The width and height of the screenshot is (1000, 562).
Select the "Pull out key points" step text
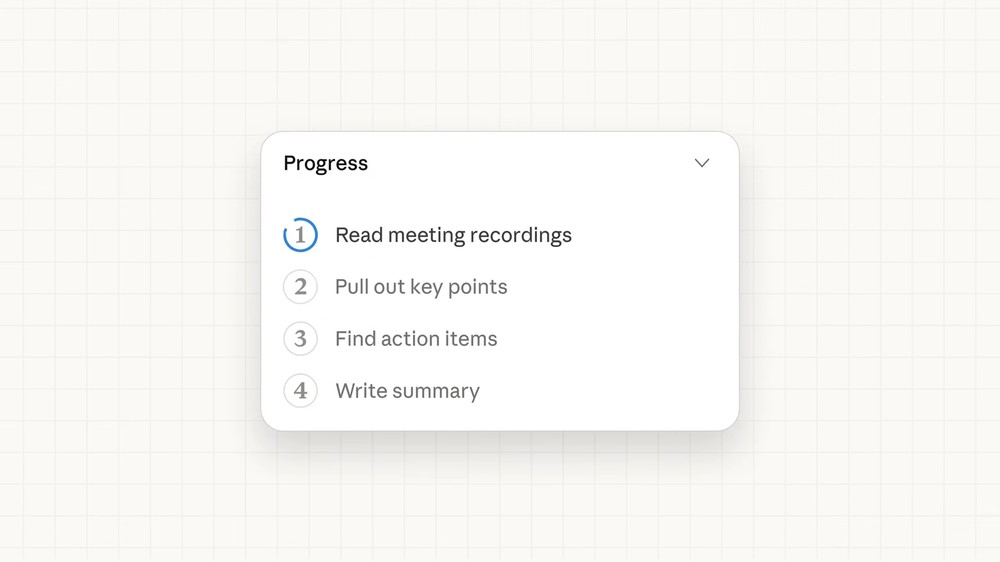421,287
